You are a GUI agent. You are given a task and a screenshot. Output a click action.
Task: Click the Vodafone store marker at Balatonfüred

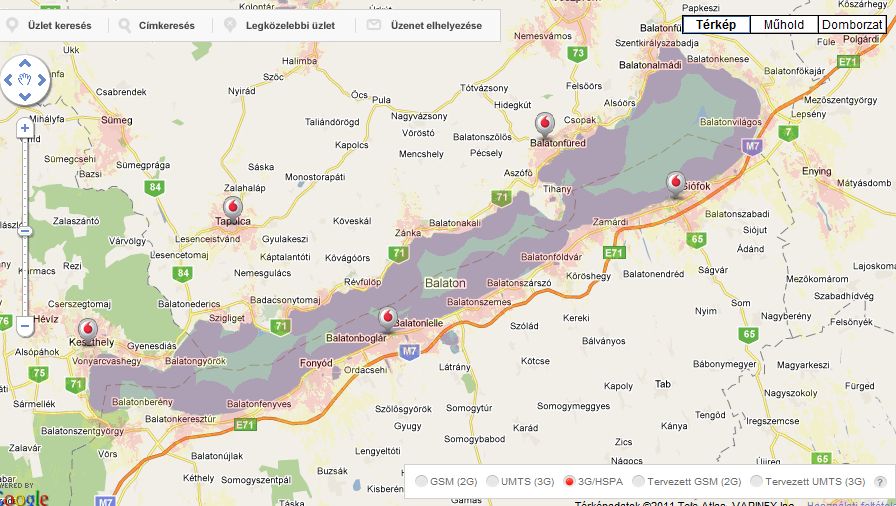(544, 124)
